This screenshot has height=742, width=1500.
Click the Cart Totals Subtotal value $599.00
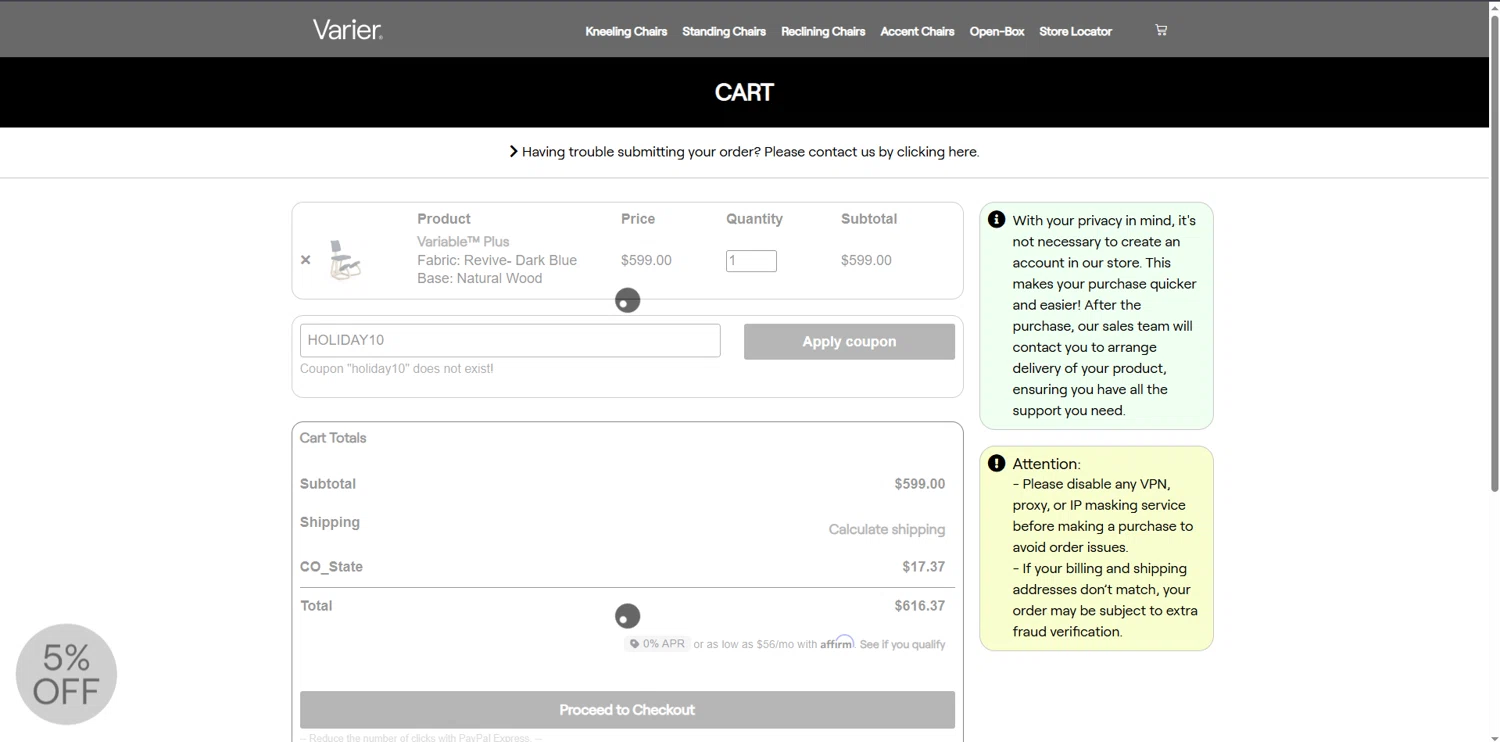coord(920,484)
